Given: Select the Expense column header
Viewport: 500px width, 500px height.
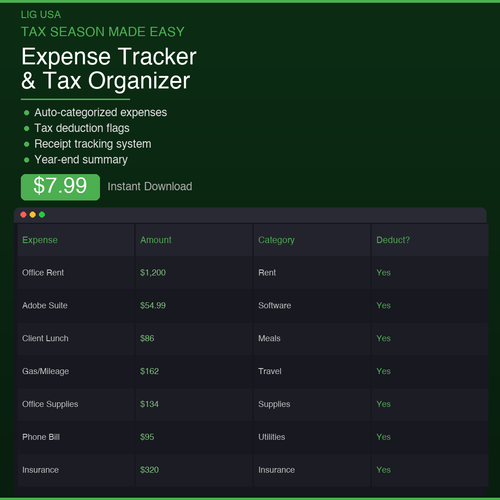Looking at the screenshot, I should [x=76, y=240].
